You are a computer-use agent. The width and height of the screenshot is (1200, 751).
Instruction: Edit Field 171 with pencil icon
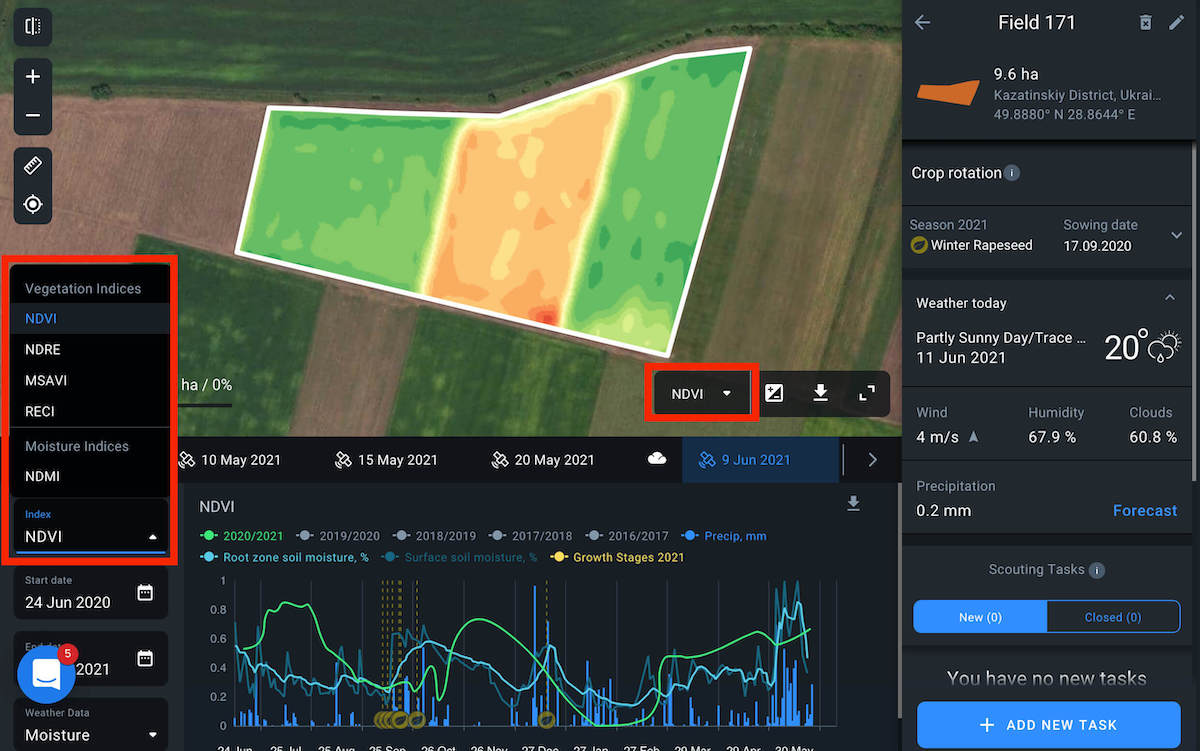(1176, 22)
